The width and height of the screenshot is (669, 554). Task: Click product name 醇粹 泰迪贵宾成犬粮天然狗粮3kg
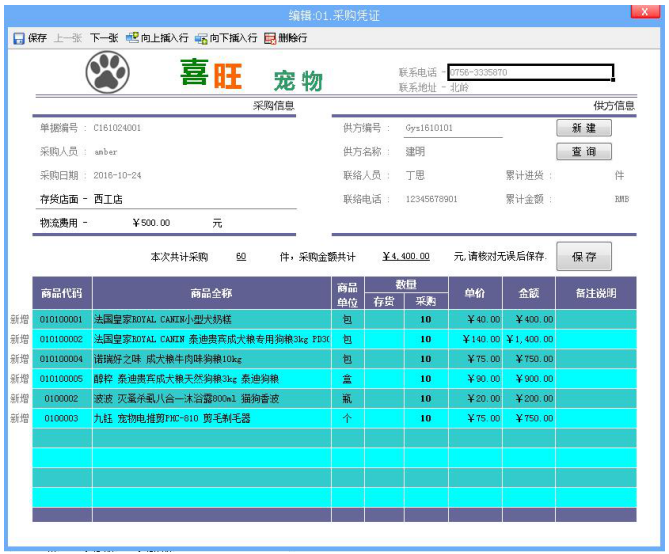186,379
